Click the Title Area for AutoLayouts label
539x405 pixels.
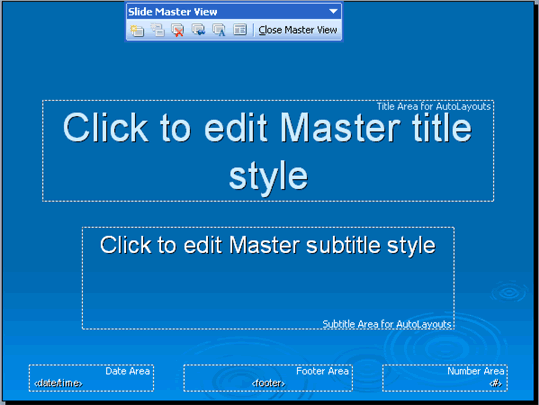[x=434, y=107]
